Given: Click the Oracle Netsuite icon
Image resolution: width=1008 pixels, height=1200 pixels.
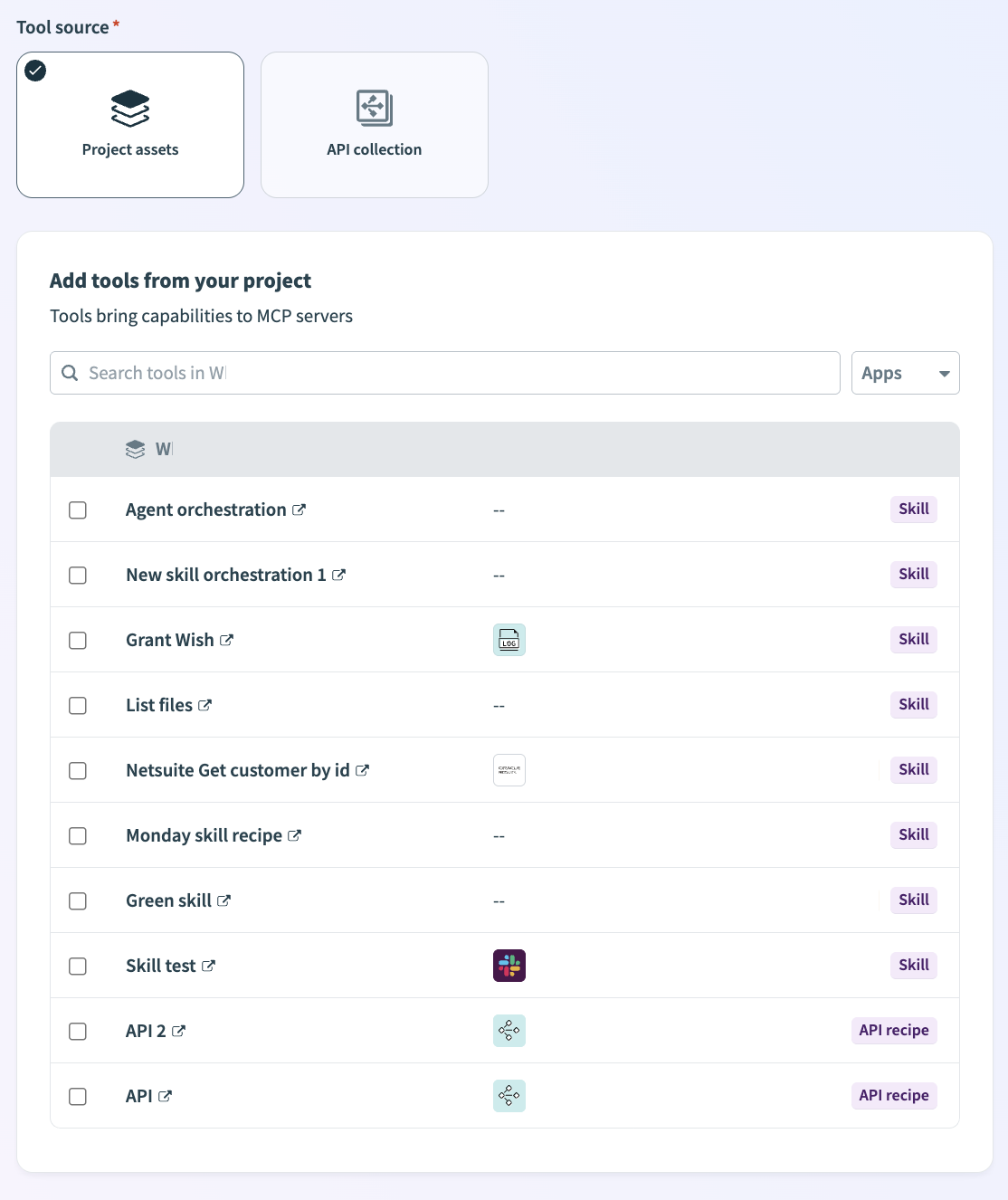Looking at the screenshot, I should (x=509, y=769).
